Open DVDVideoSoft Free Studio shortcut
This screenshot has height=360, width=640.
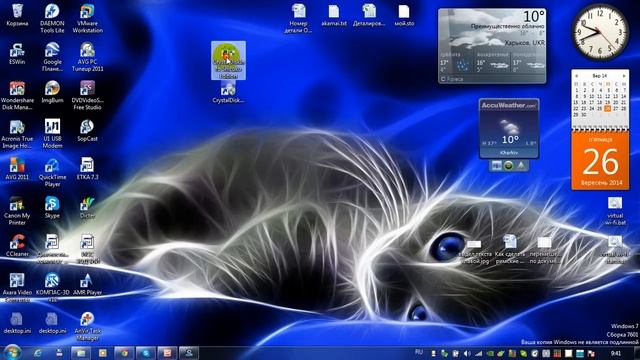tap(87, 96)
